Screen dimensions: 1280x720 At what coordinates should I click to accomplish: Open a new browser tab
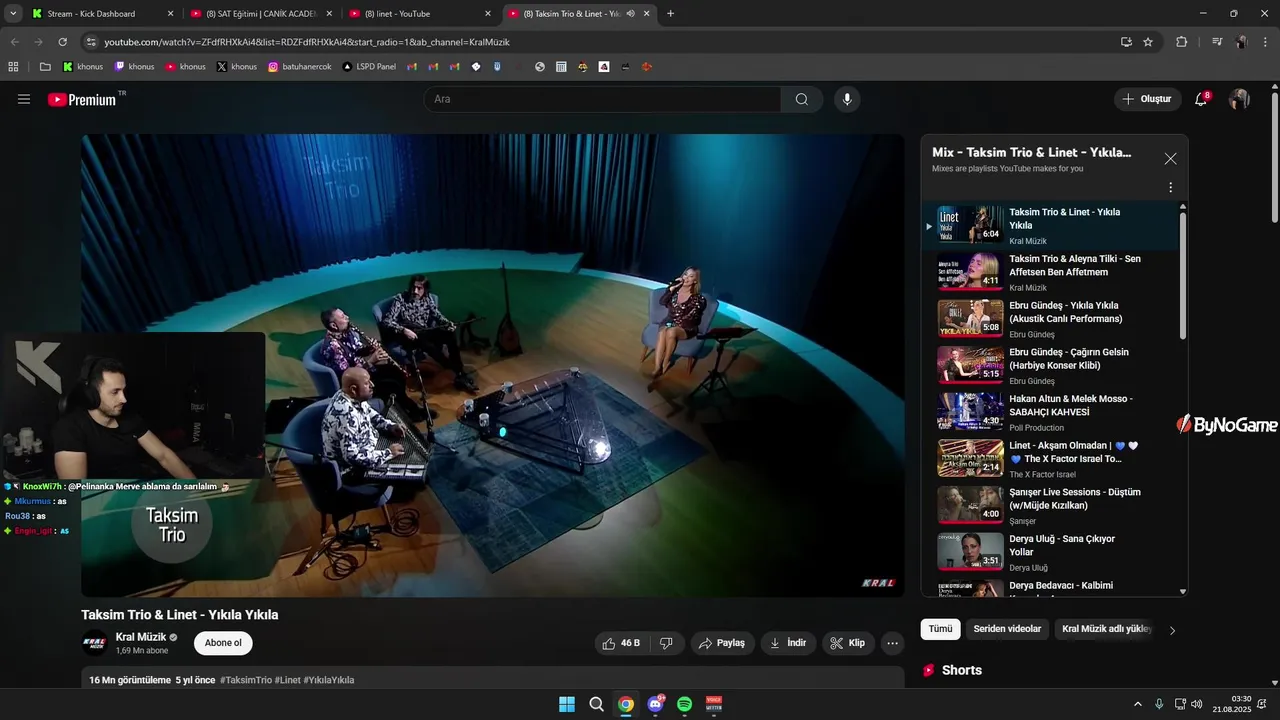670,13
